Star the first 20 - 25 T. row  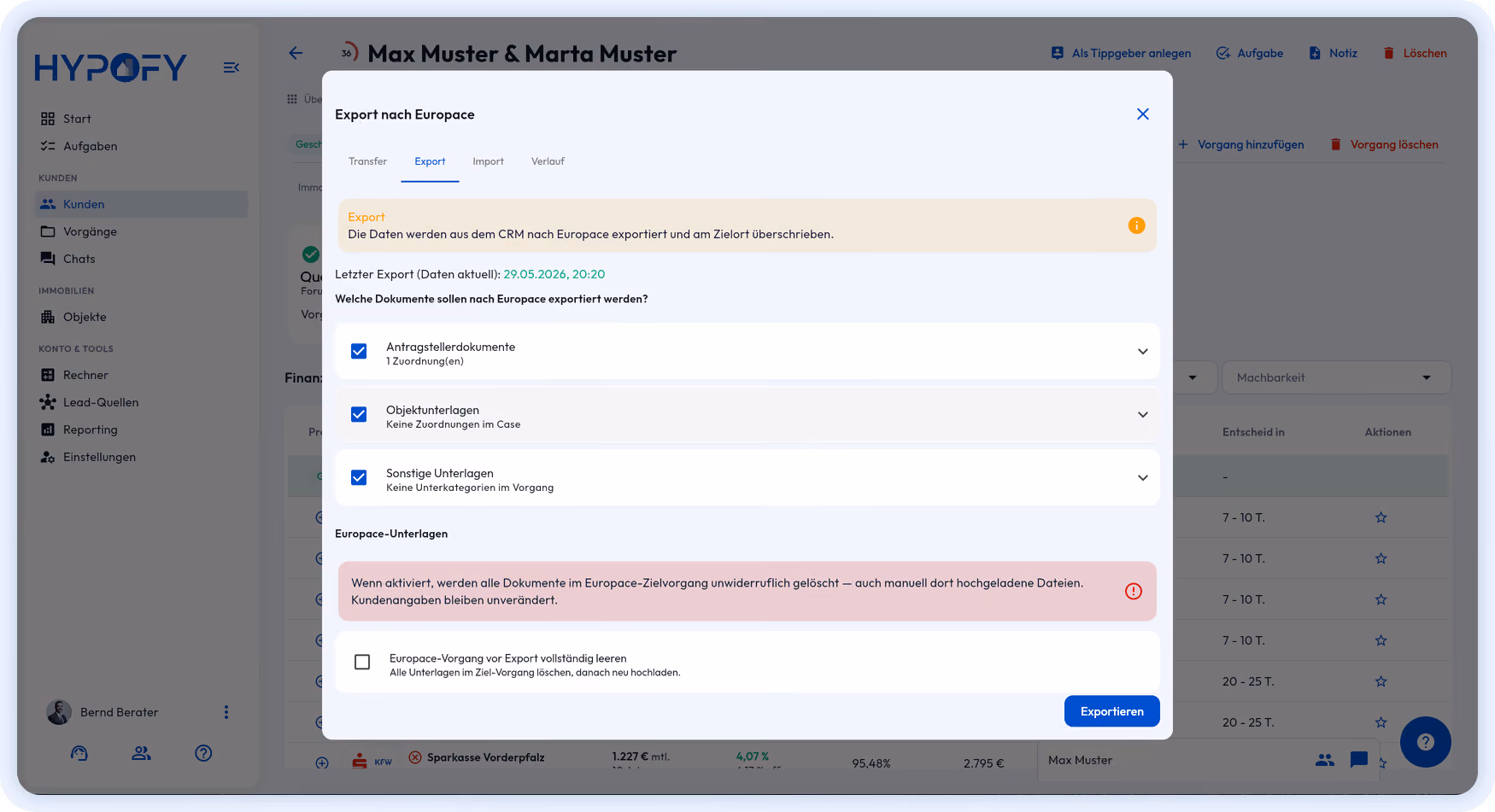(1381, 681)
